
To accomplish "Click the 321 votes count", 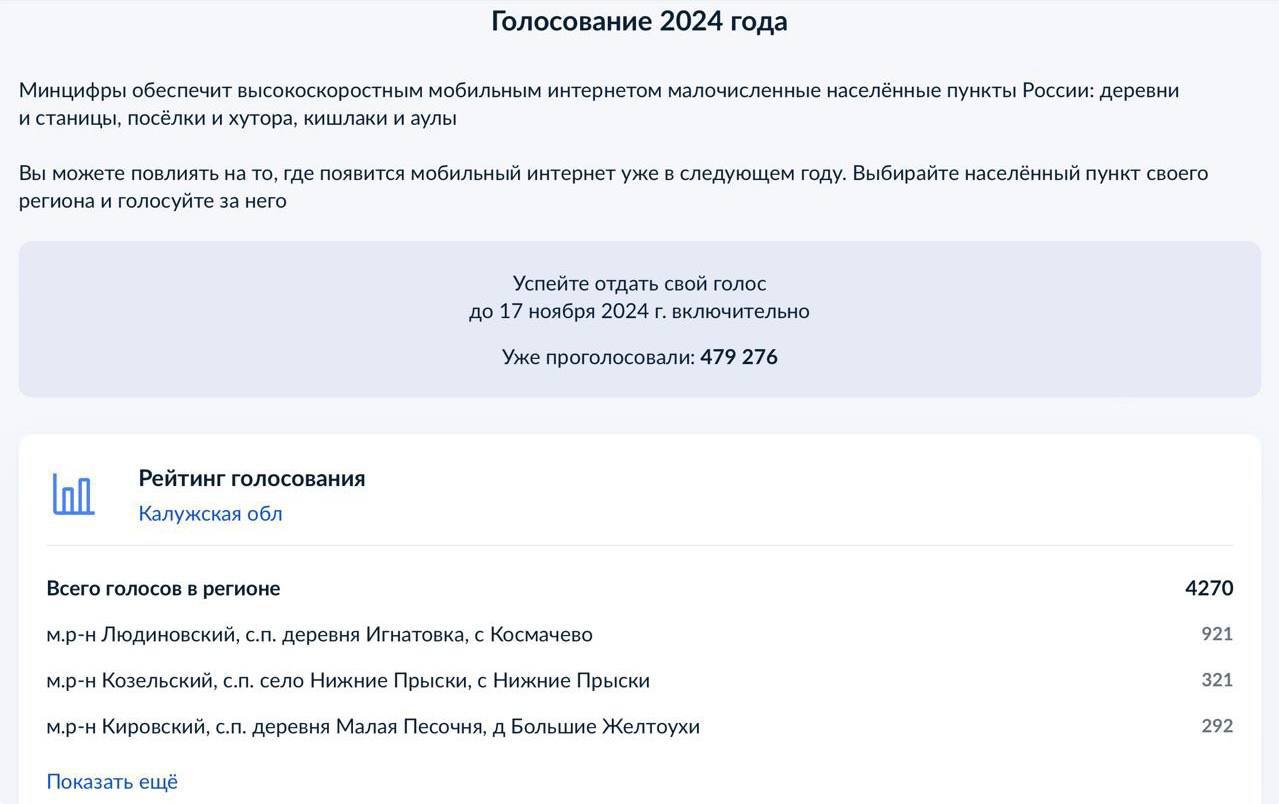I will pyautogui.click(x=1217, y=680).
